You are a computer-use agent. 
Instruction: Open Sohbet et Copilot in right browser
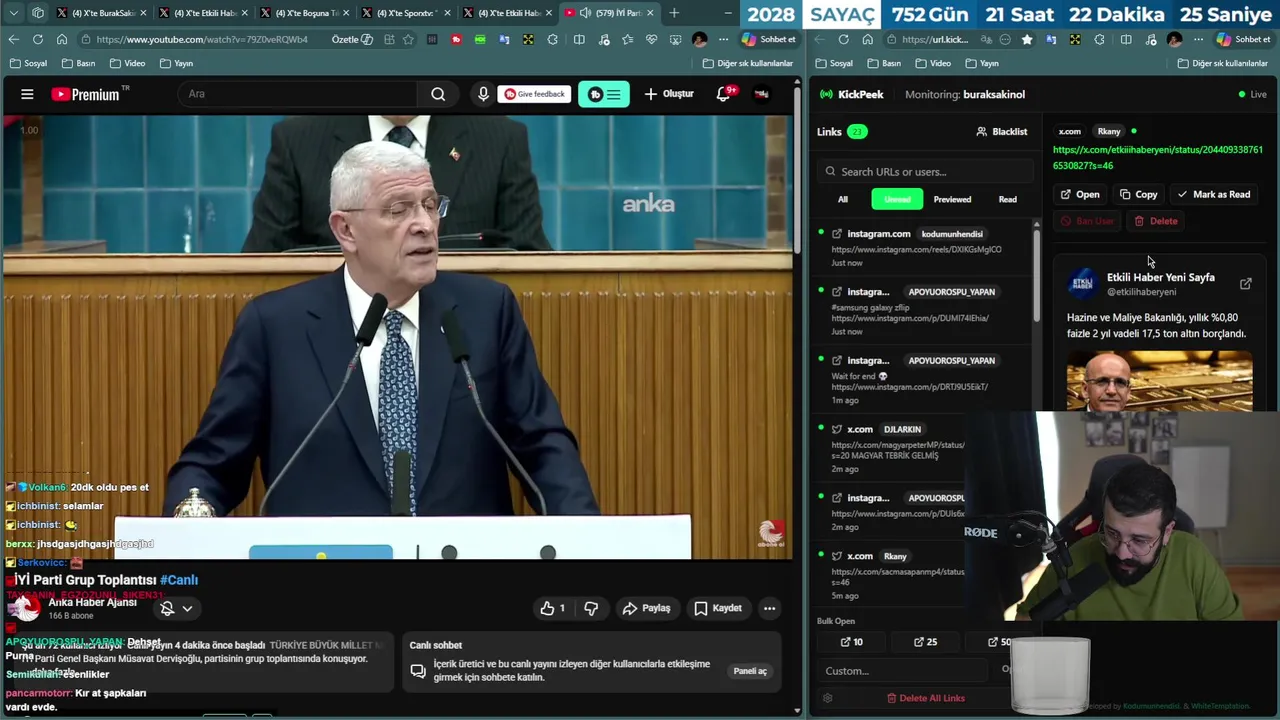tap(1243, 39)
